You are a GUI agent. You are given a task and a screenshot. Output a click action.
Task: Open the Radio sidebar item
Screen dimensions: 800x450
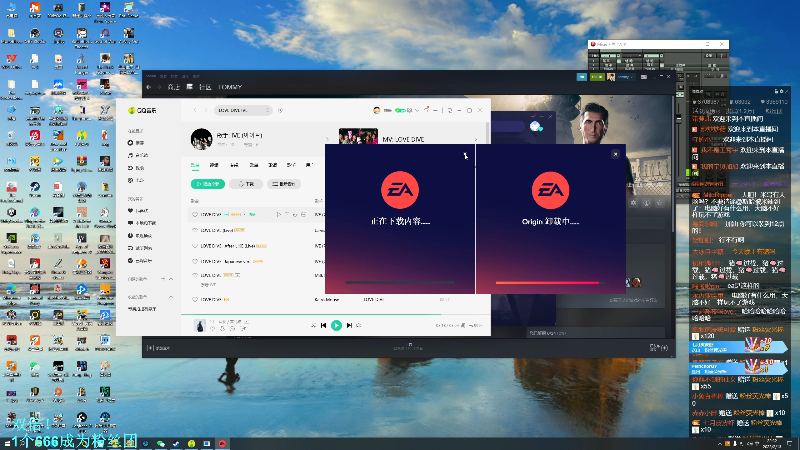136,180
